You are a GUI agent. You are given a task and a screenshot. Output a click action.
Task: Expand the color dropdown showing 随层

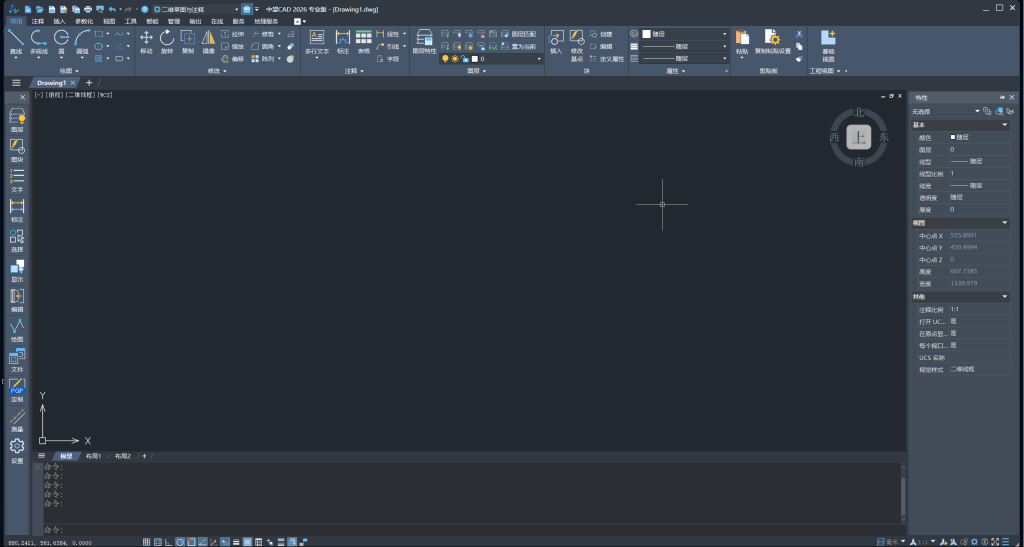[684, 33]
